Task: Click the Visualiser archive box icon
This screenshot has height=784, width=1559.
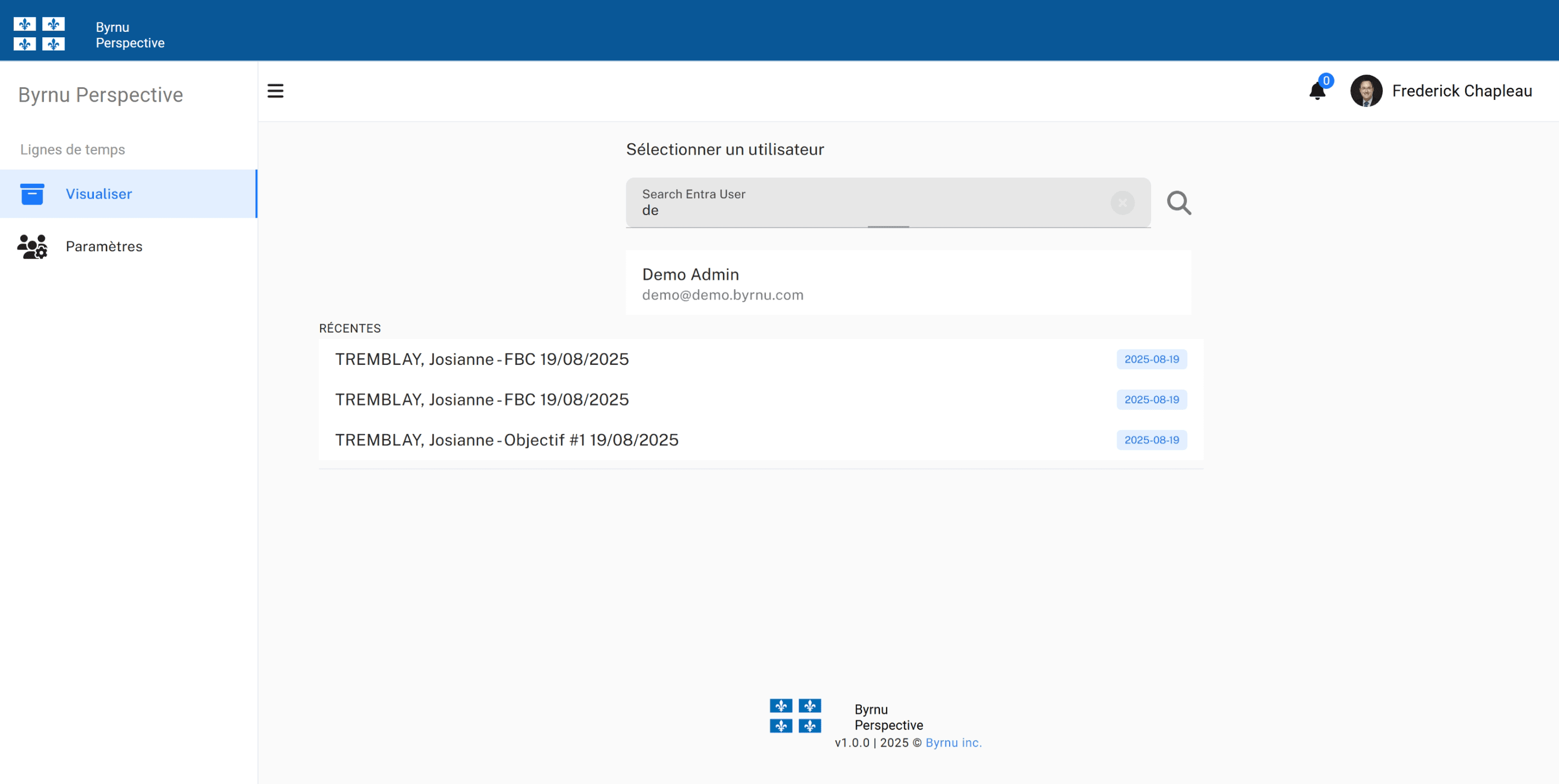Action: point(32,194)
